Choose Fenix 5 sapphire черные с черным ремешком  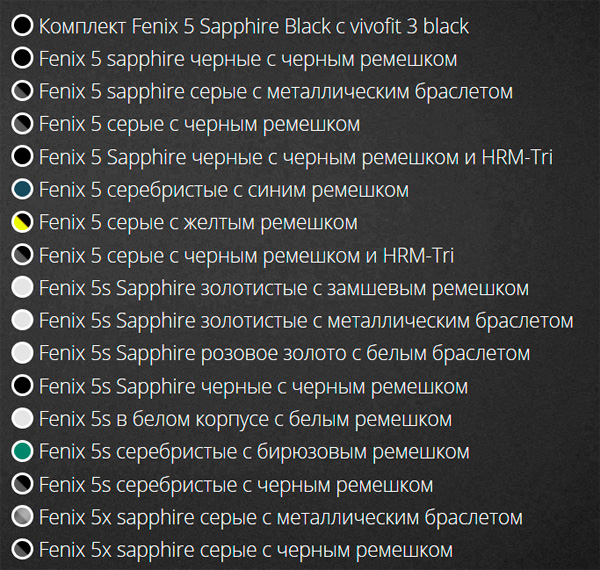point(248,59)
